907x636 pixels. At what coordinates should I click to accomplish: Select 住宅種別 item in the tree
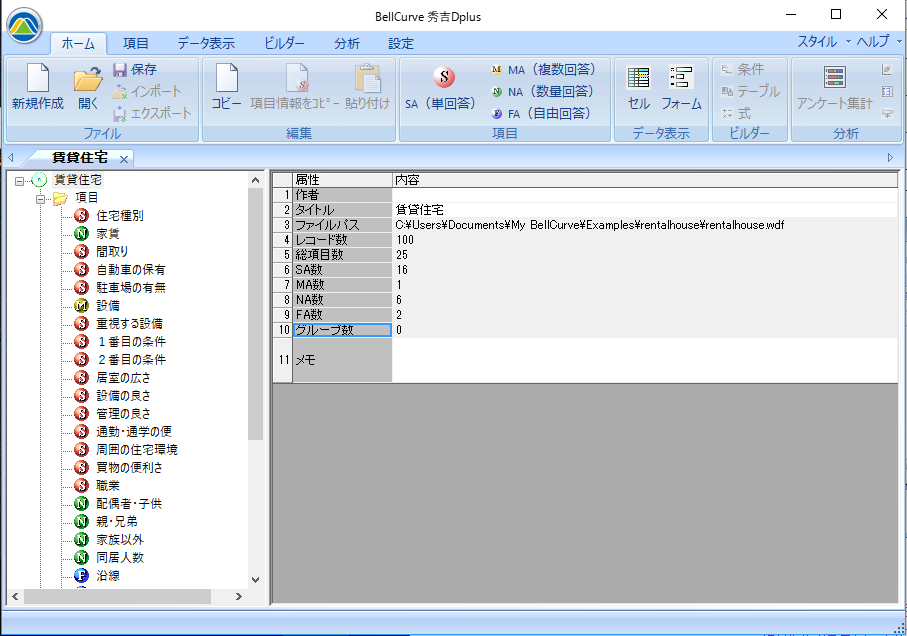pyautogui.click(x=119, y=216)
